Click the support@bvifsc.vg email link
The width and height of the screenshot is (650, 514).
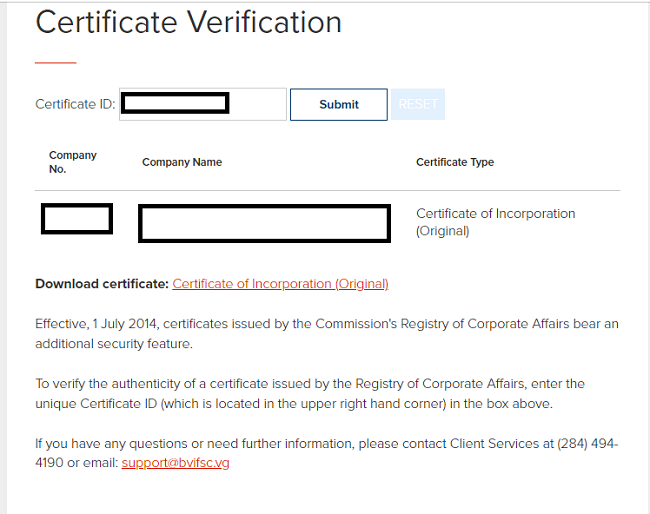coord(175,463)
